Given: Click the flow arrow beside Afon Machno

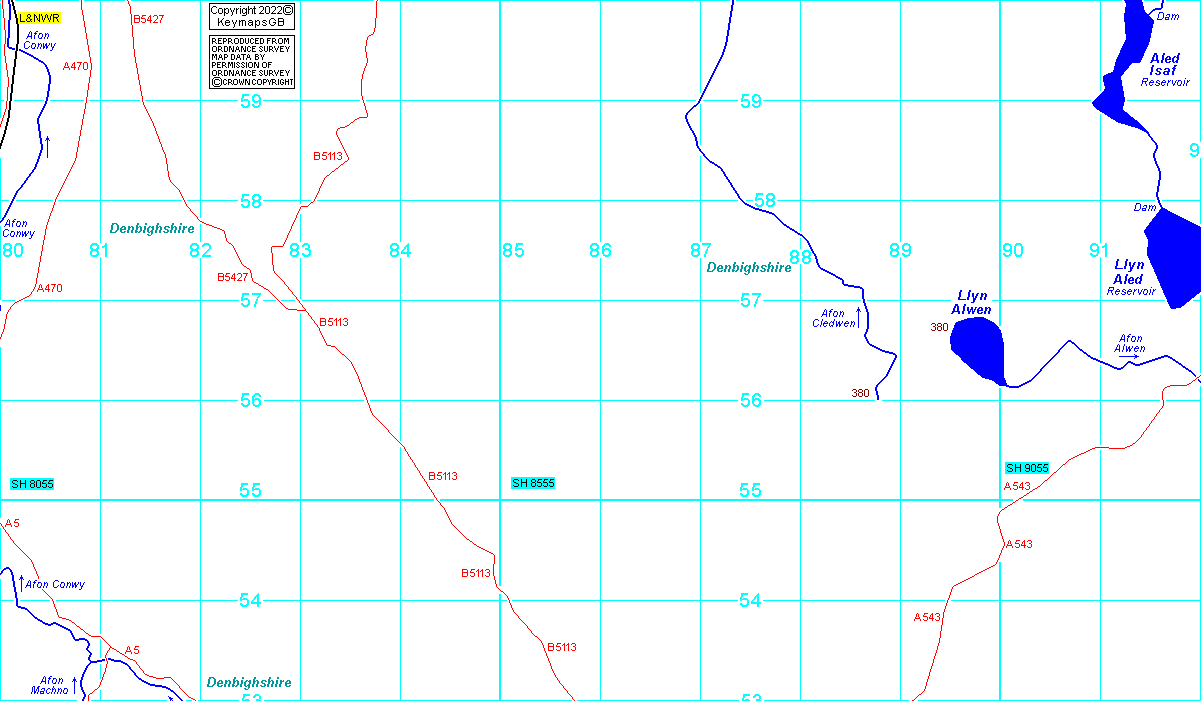Looking at the screenshot, I should point(74,683).
